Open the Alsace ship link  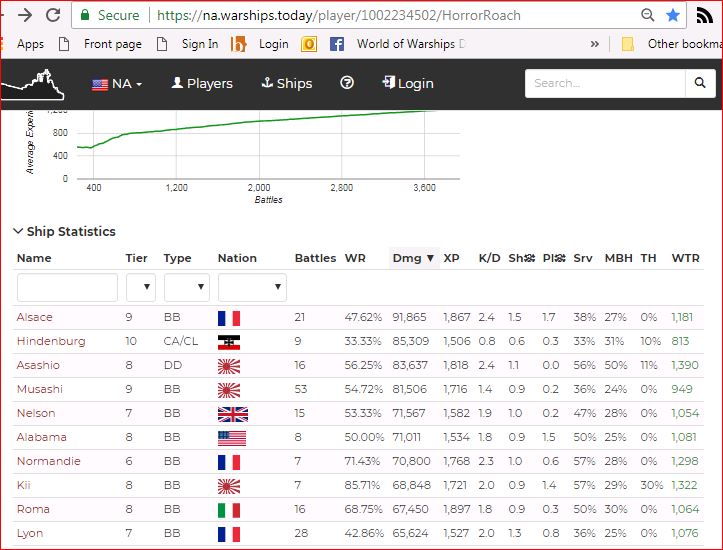(35, 317)
